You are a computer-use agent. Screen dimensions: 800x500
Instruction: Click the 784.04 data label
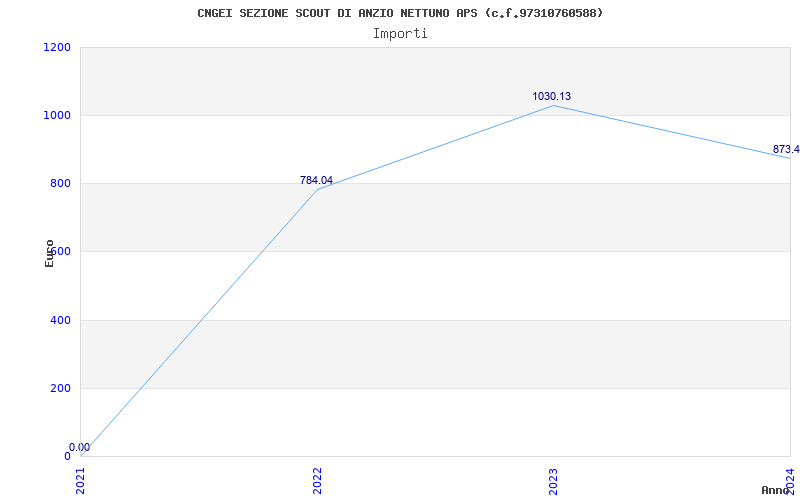[x=316, y=180]
